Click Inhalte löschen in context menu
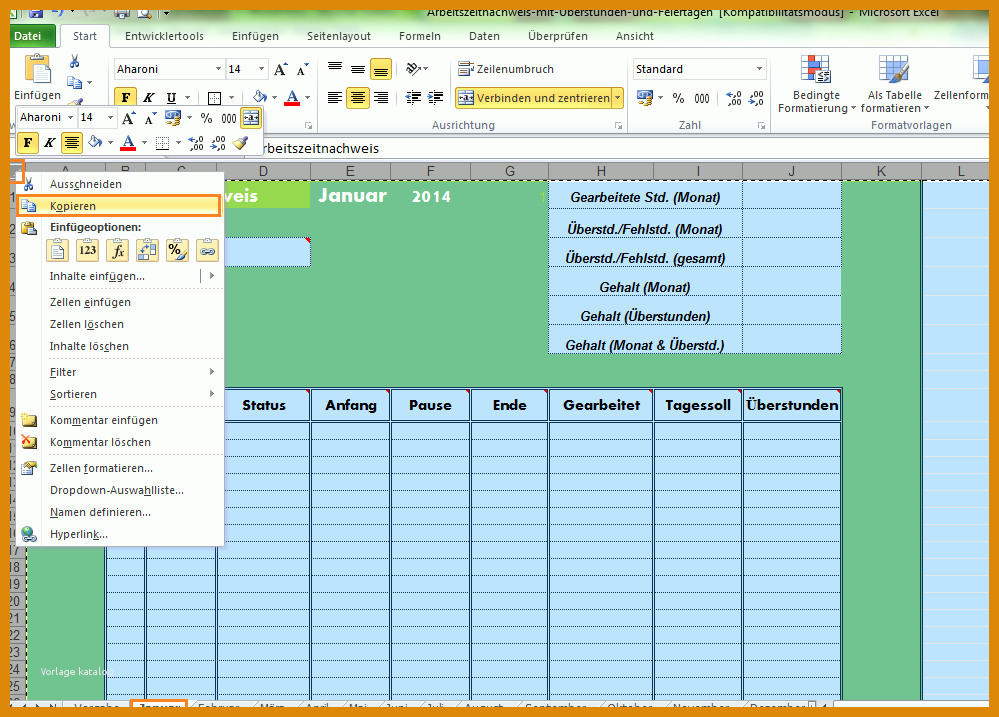This screenshot has width=999, height=717. pyautogui.click(x=119, y=346)
